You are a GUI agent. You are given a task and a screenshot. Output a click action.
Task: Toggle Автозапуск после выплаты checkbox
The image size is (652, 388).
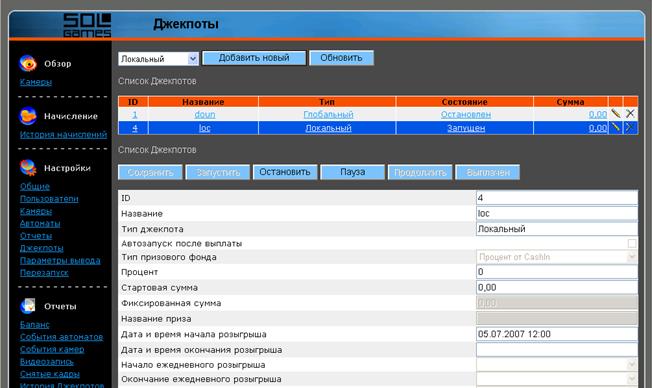coord(632,243)
